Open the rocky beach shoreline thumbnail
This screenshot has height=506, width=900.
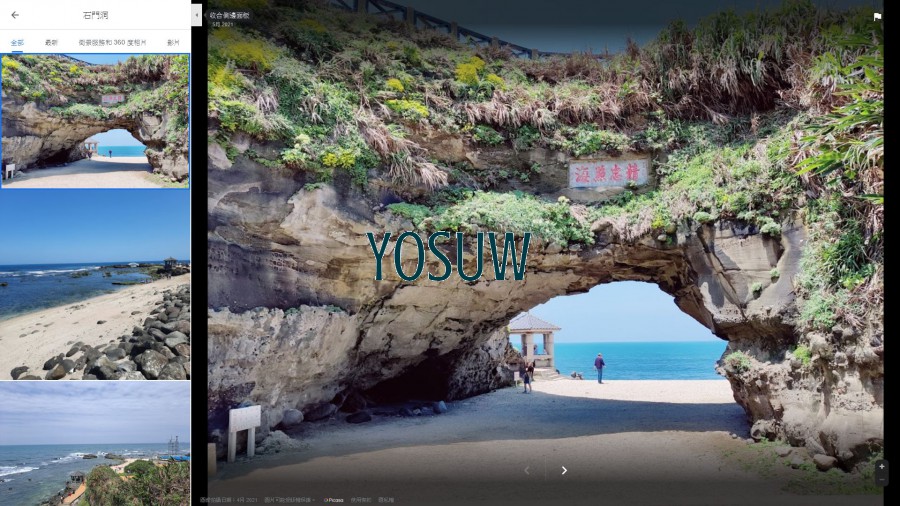[x=95, y=285]
